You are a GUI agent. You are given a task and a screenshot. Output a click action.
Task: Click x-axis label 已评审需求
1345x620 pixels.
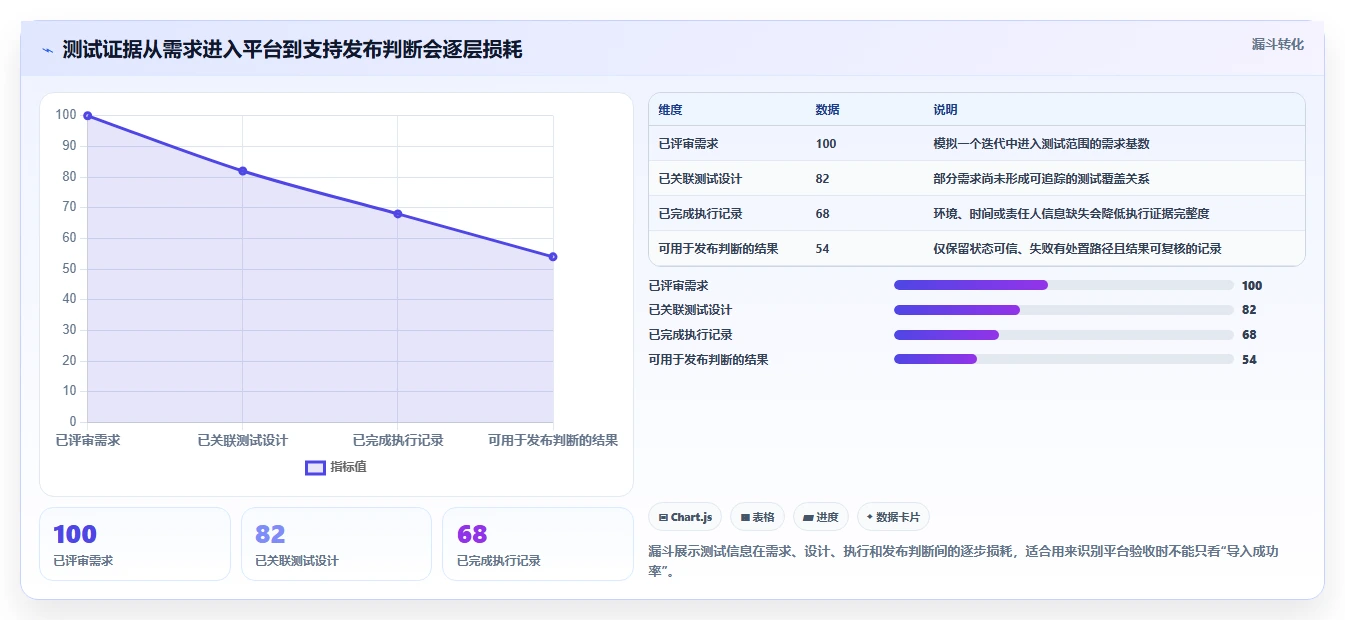click(x=88, y=440)
